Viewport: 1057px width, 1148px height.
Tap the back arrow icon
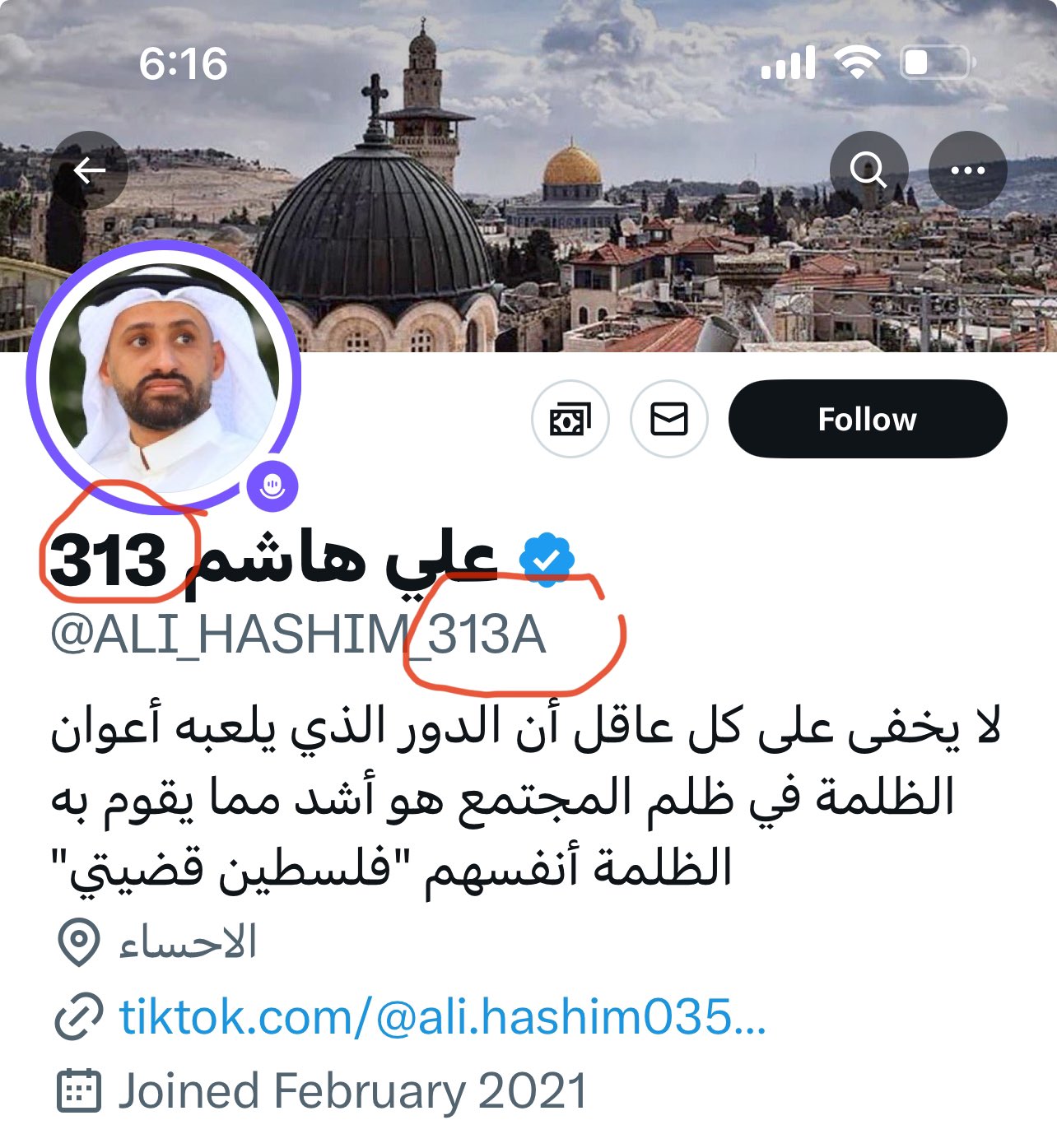pyautogui.click(x=89, y=170)
